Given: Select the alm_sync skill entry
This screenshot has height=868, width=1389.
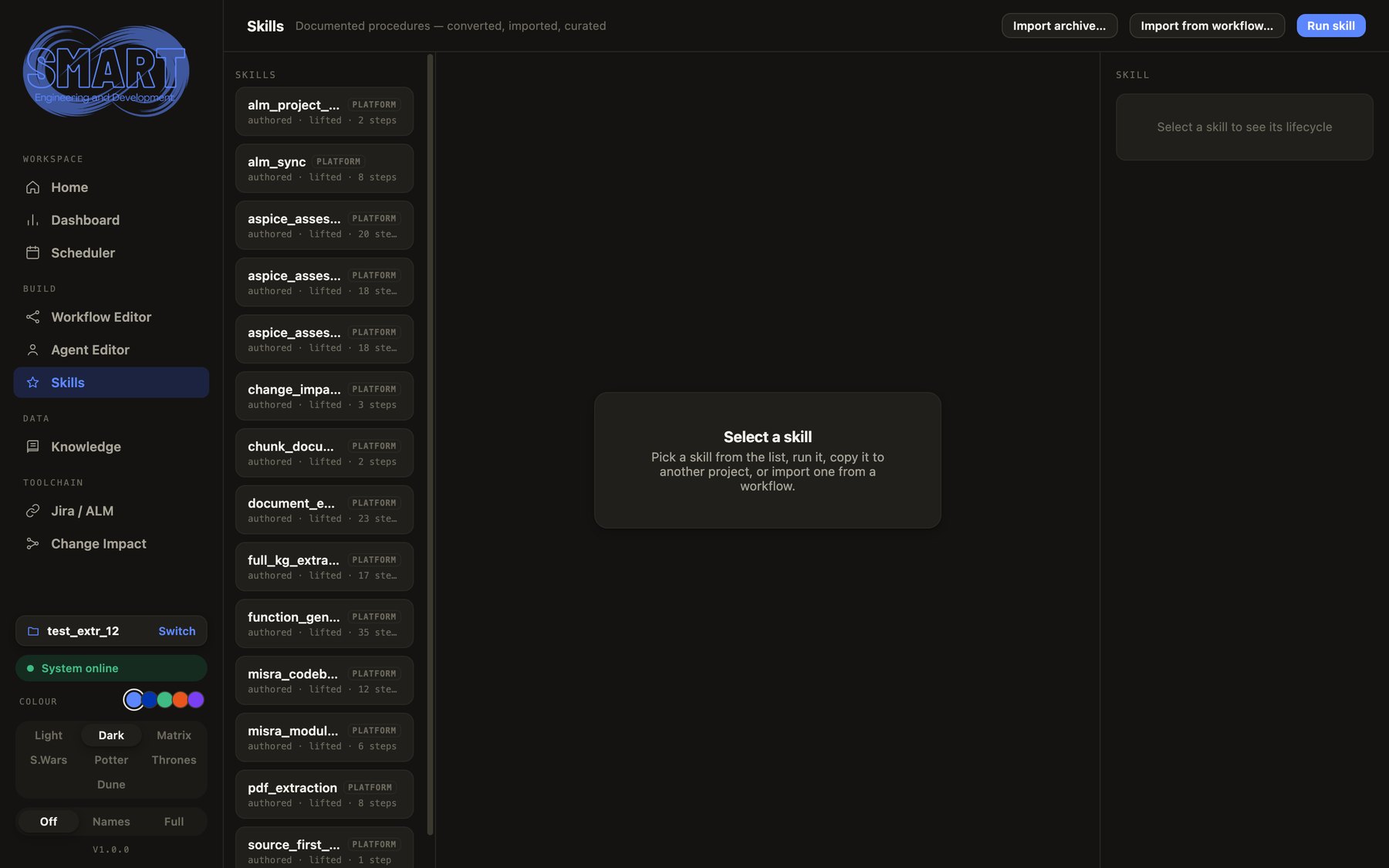Looking at the screenshot, I should (x=324, y=168).
